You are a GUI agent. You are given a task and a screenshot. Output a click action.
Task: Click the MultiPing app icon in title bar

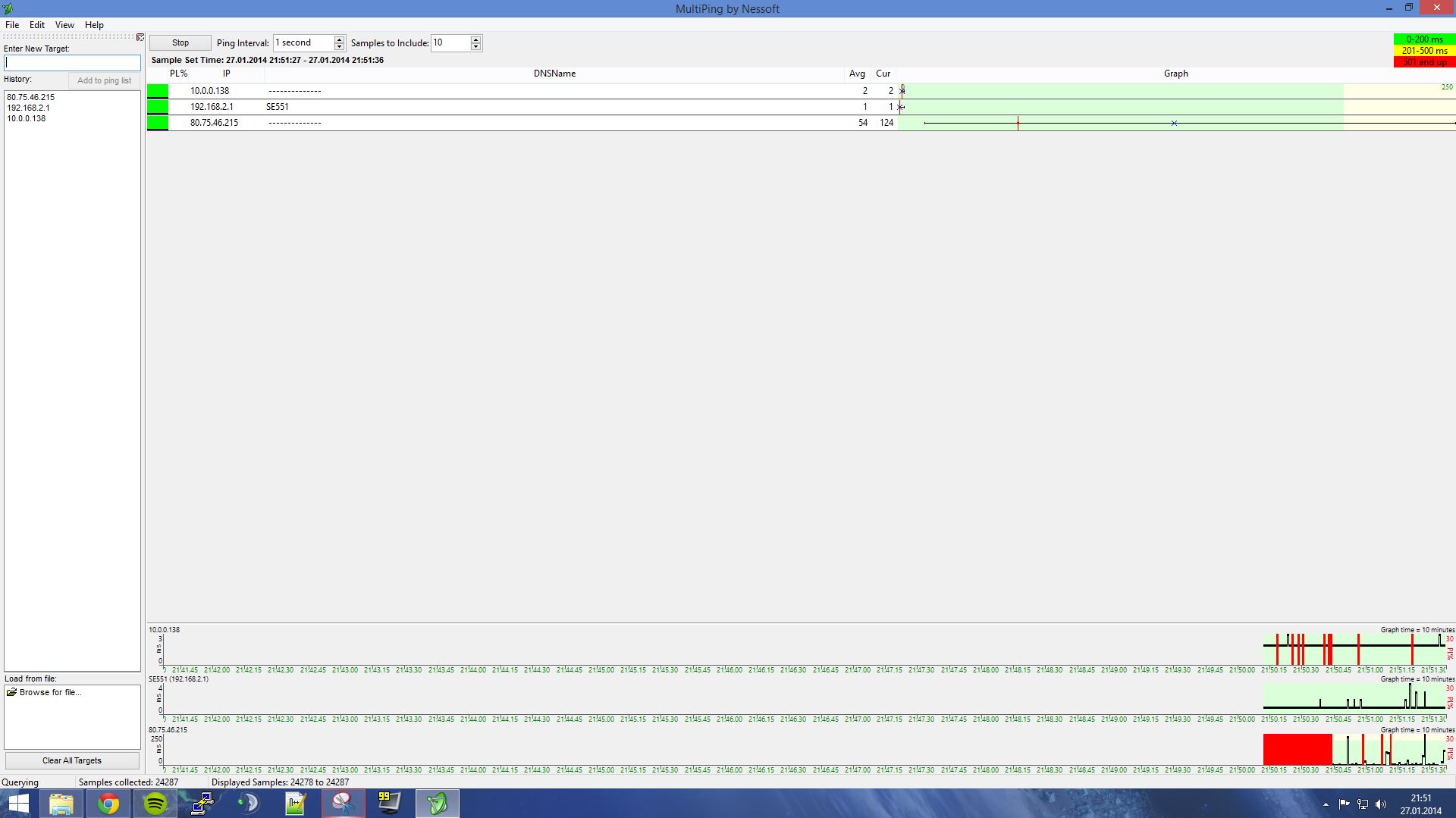8,8
